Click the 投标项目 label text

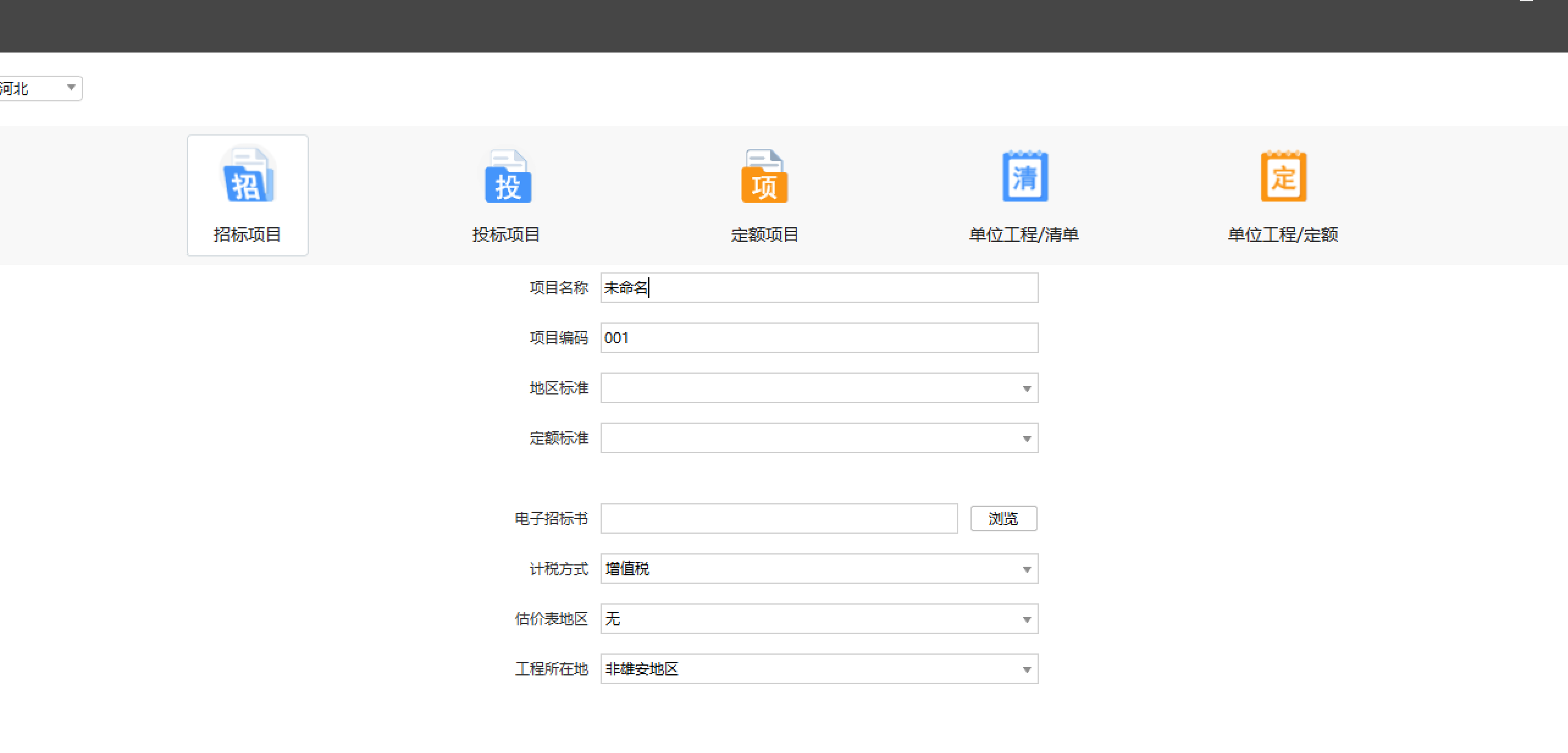coord(506,235)
